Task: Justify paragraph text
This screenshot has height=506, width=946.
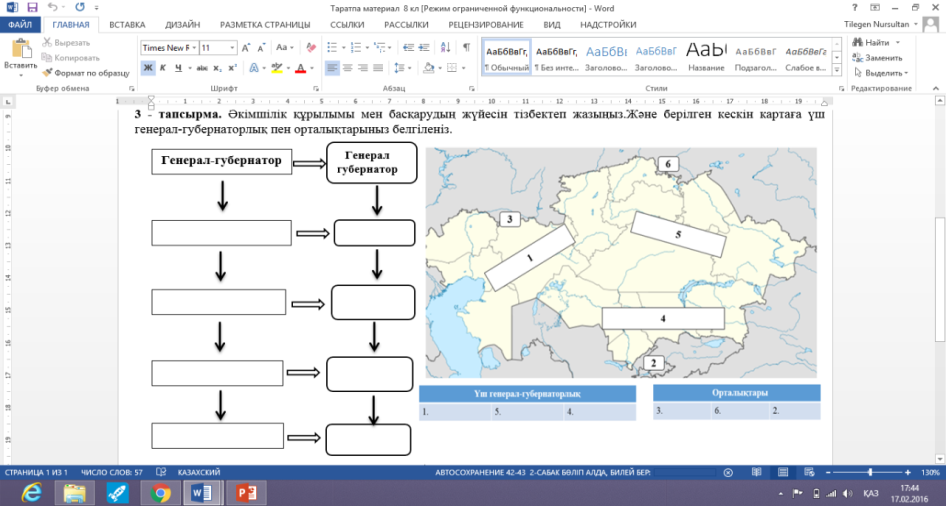Action: [x=378, y=68]
